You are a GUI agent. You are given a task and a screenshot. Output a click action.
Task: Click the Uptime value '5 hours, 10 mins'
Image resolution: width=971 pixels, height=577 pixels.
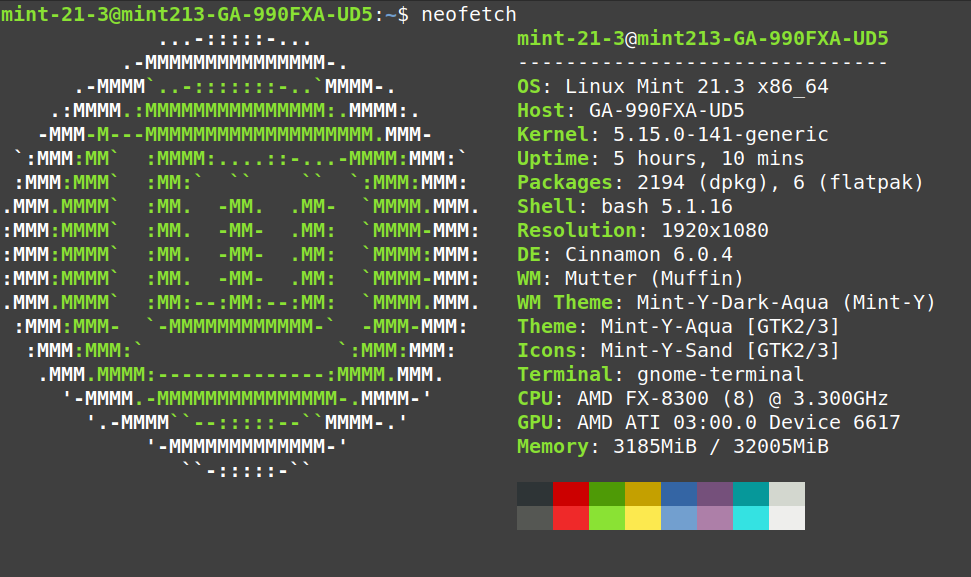(708, 158)
